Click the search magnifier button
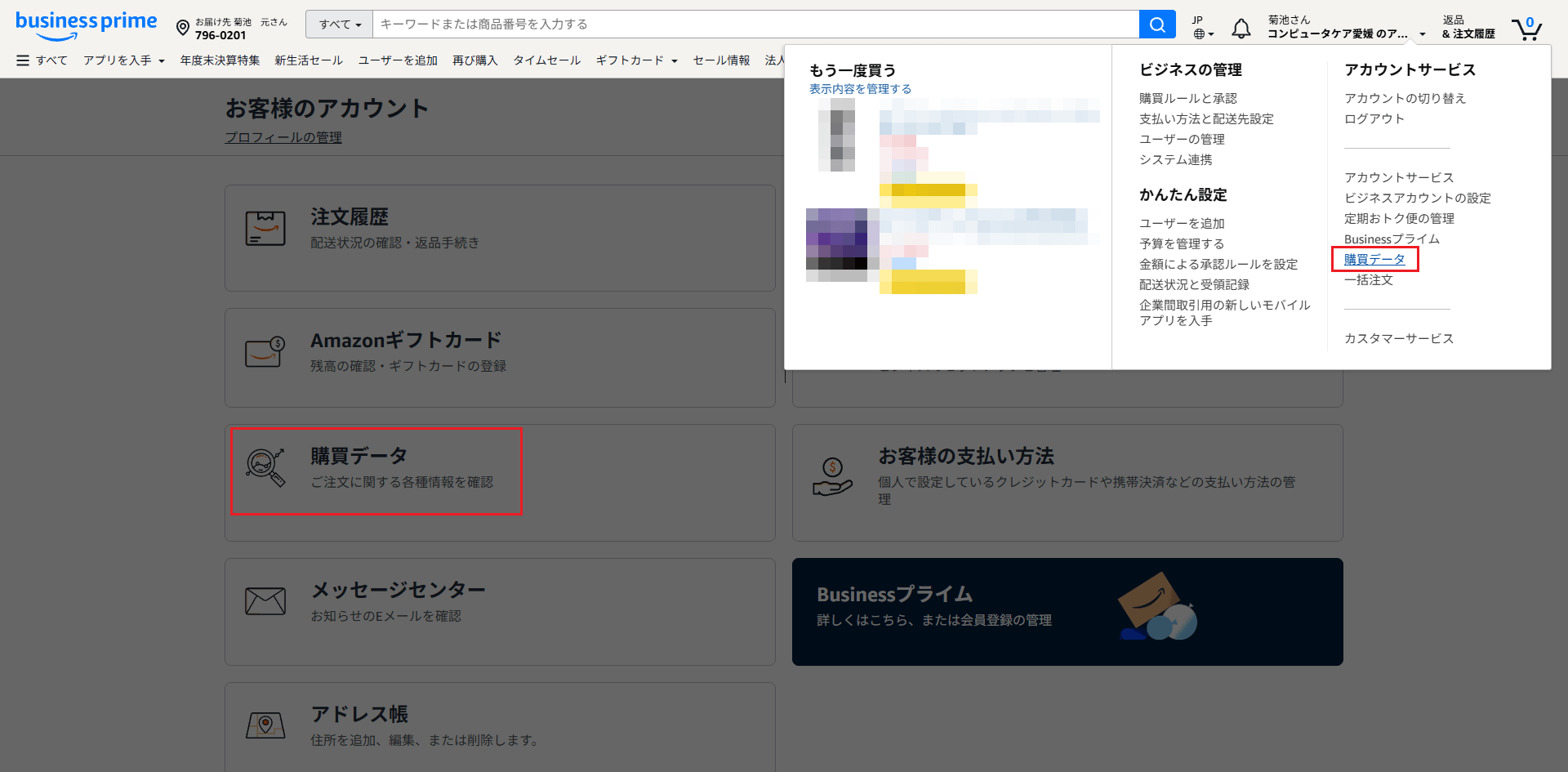This screenshot has height=772, width=1568. click(1156, 25)
